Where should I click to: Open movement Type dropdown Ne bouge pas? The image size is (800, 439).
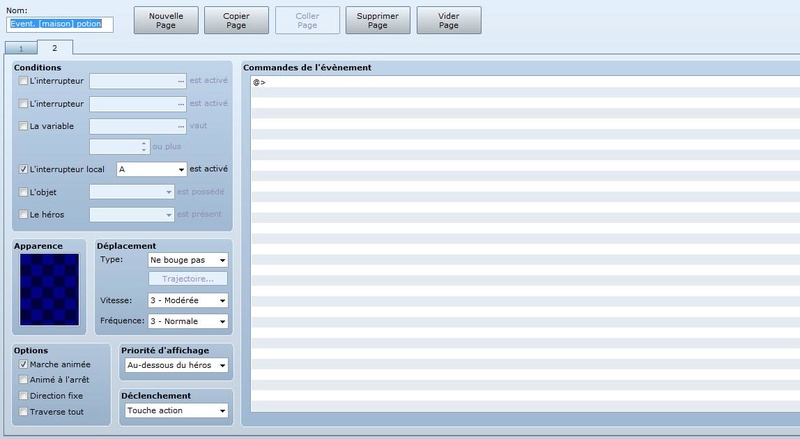coord(188,260)
